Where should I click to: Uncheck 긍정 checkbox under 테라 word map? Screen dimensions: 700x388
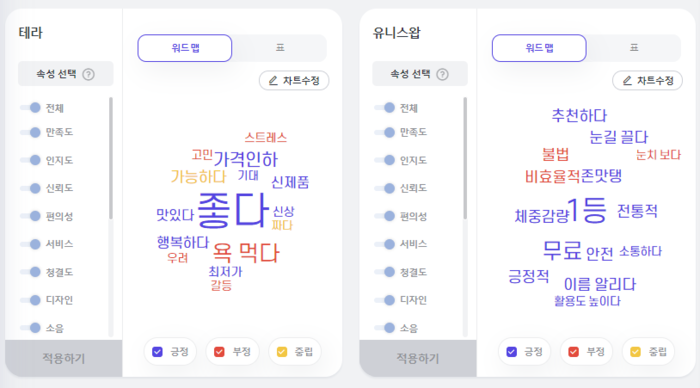tap(158, 352)
